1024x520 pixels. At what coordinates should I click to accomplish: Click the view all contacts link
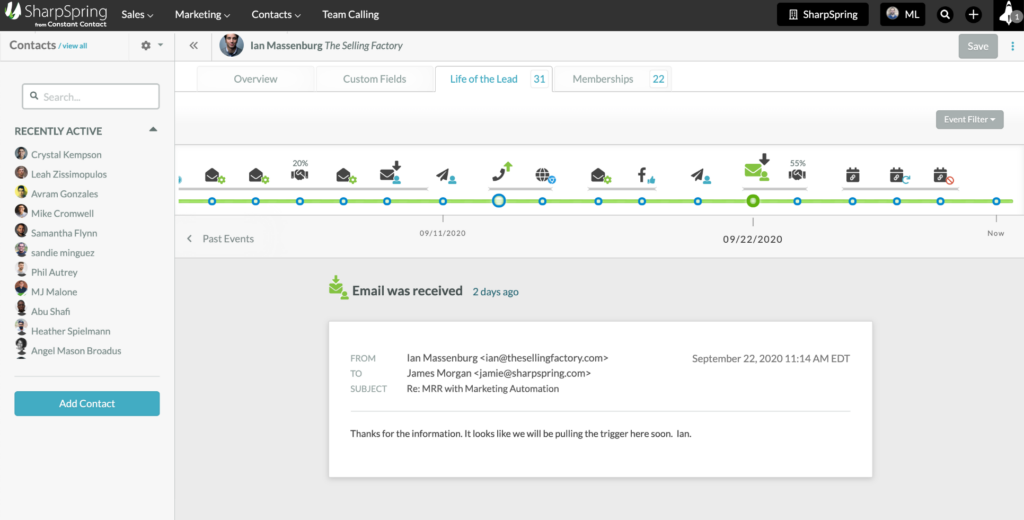pos(74,46)
